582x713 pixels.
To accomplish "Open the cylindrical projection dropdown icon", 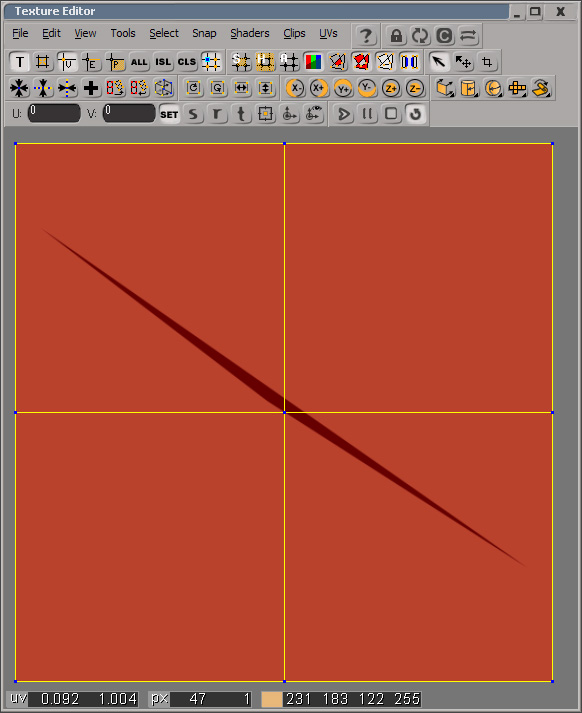I will [469, 88].
